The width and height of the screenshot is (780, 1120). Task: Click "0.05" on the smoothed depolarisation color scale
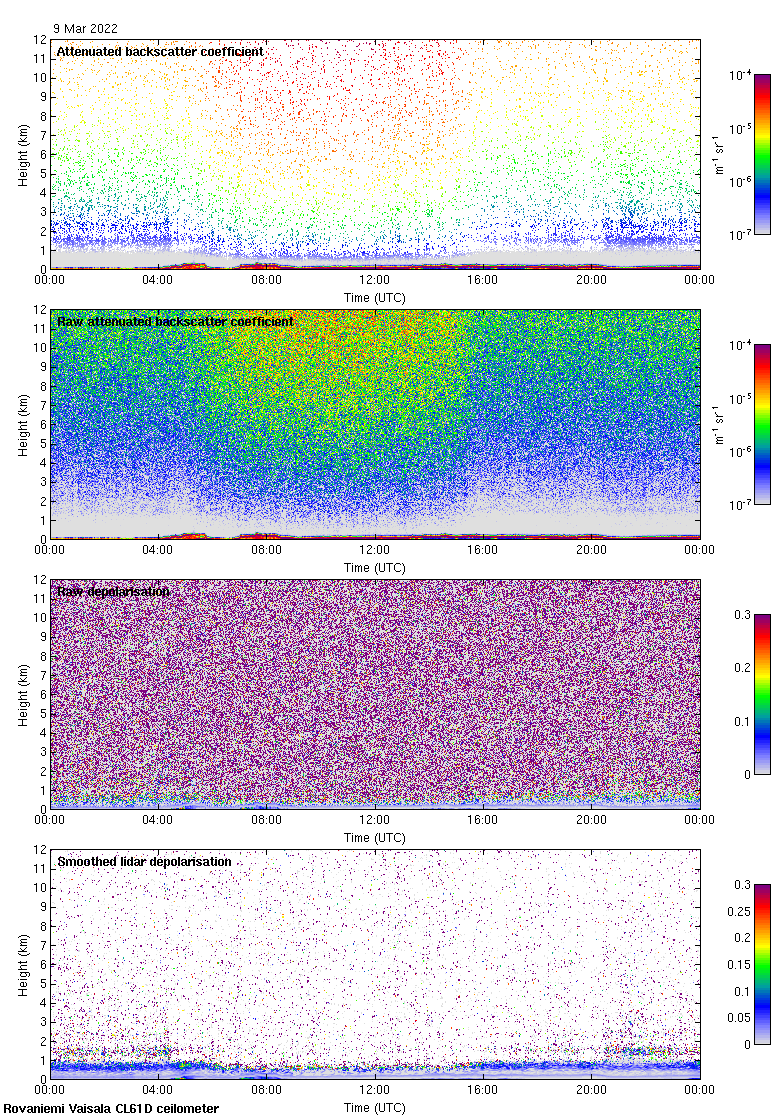coord(739,1018)
